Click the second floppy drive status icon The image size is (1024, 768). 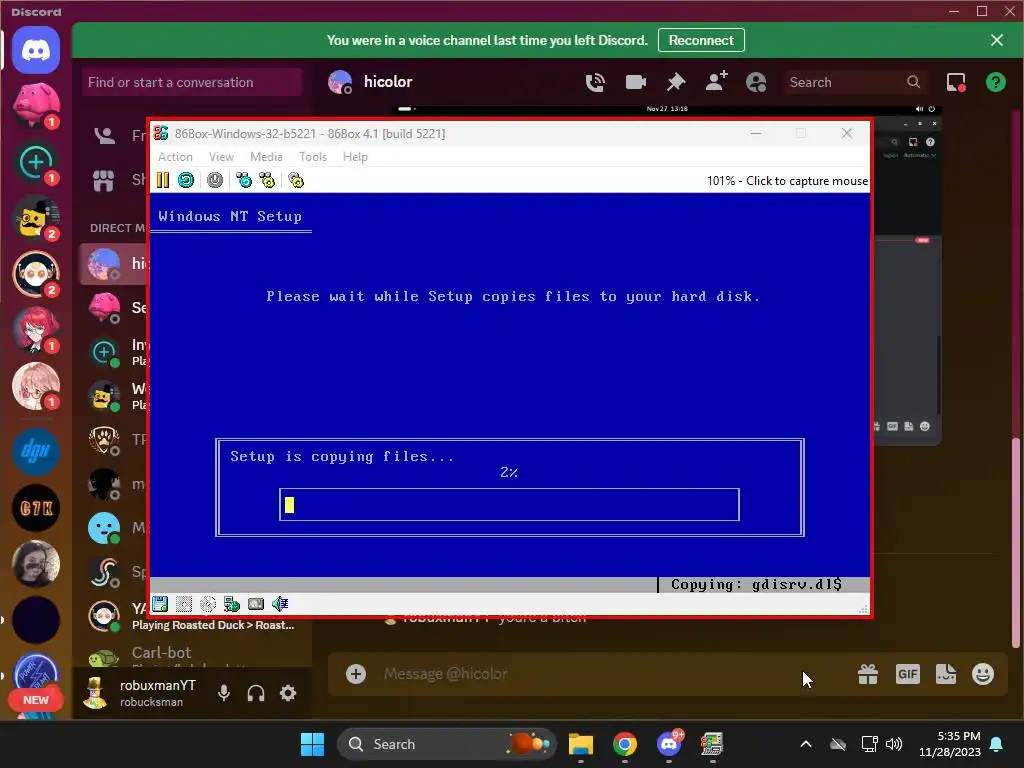[x=184, y=604]
